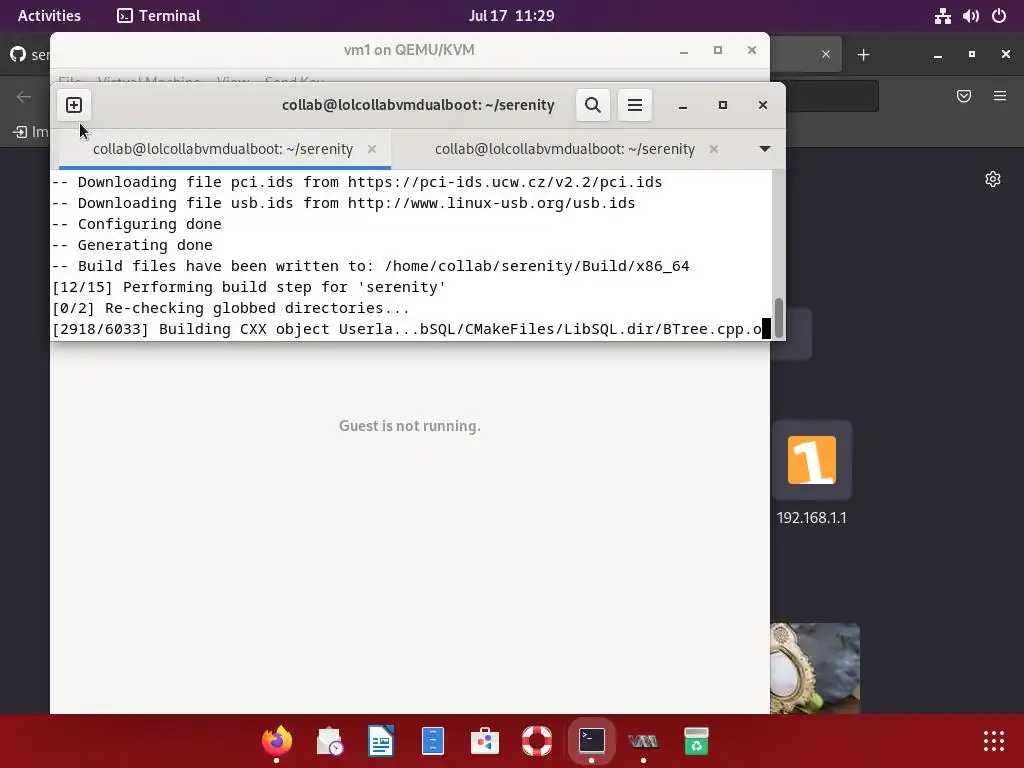
Task: Maximize the vm1 on QEMU/KVM window
Action: [718, 50]
